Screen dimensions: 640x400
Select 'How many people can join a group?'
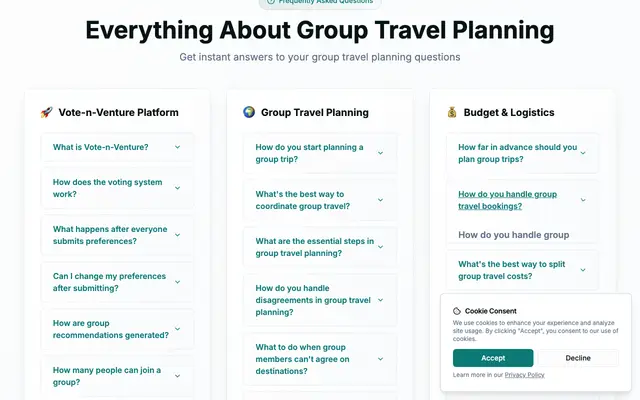tap(117, 376)
